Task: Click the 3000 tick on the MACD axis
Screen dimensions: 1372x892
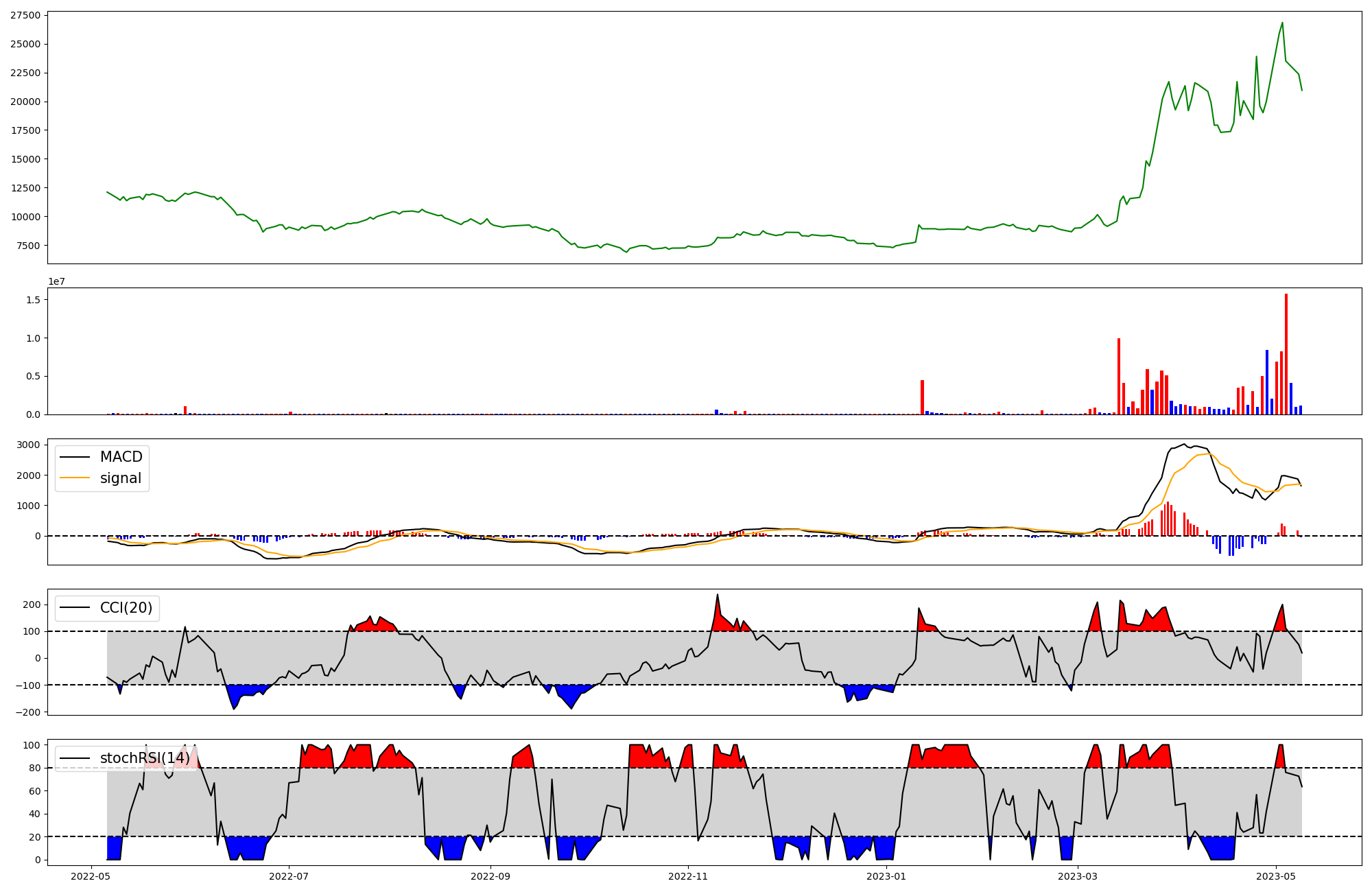Action: 29,445
